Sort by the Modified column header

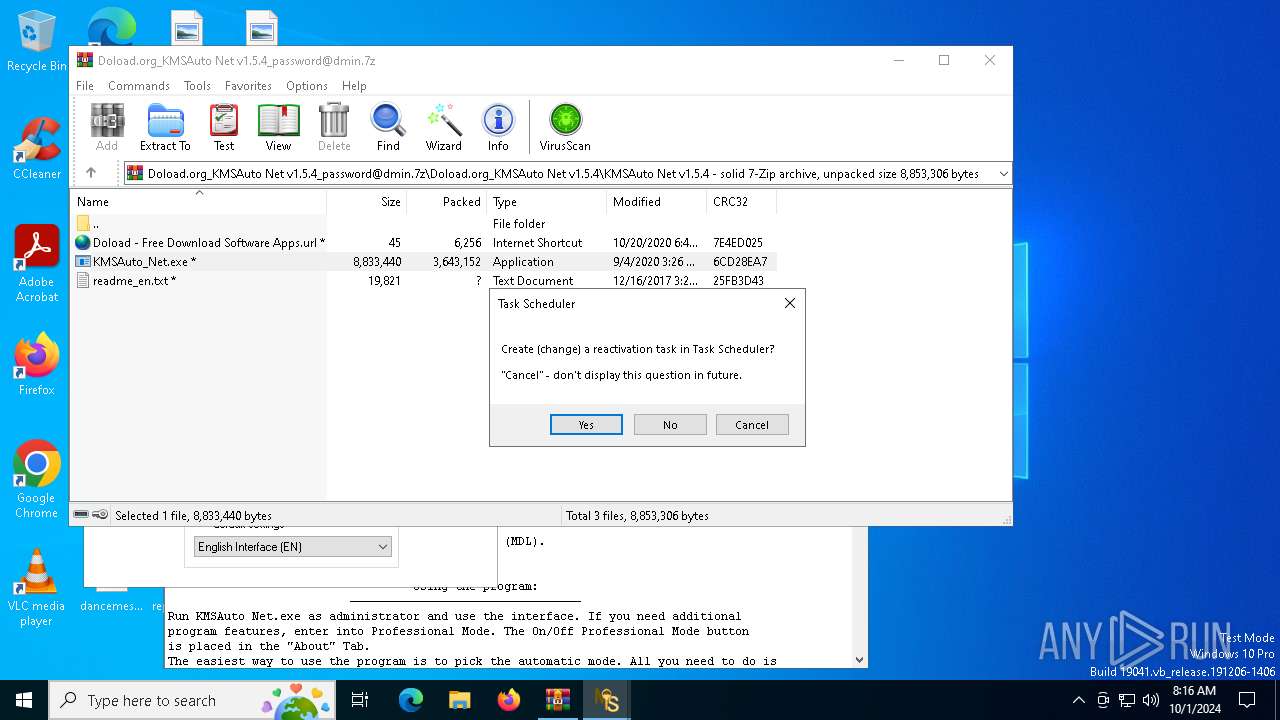[x=656, y=201]
